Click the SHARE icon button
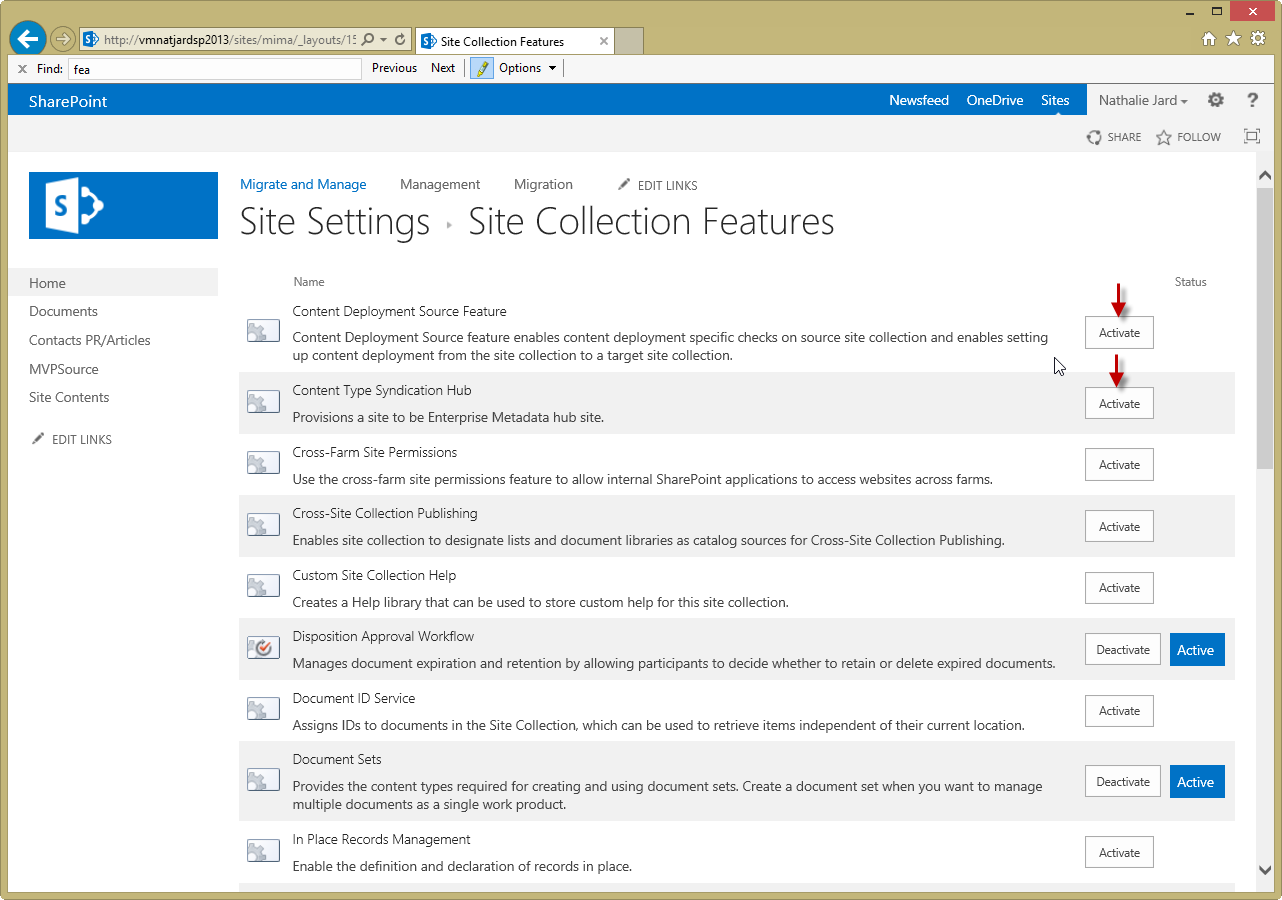The image size is (1282, 900). click(x=1114, y=137)
